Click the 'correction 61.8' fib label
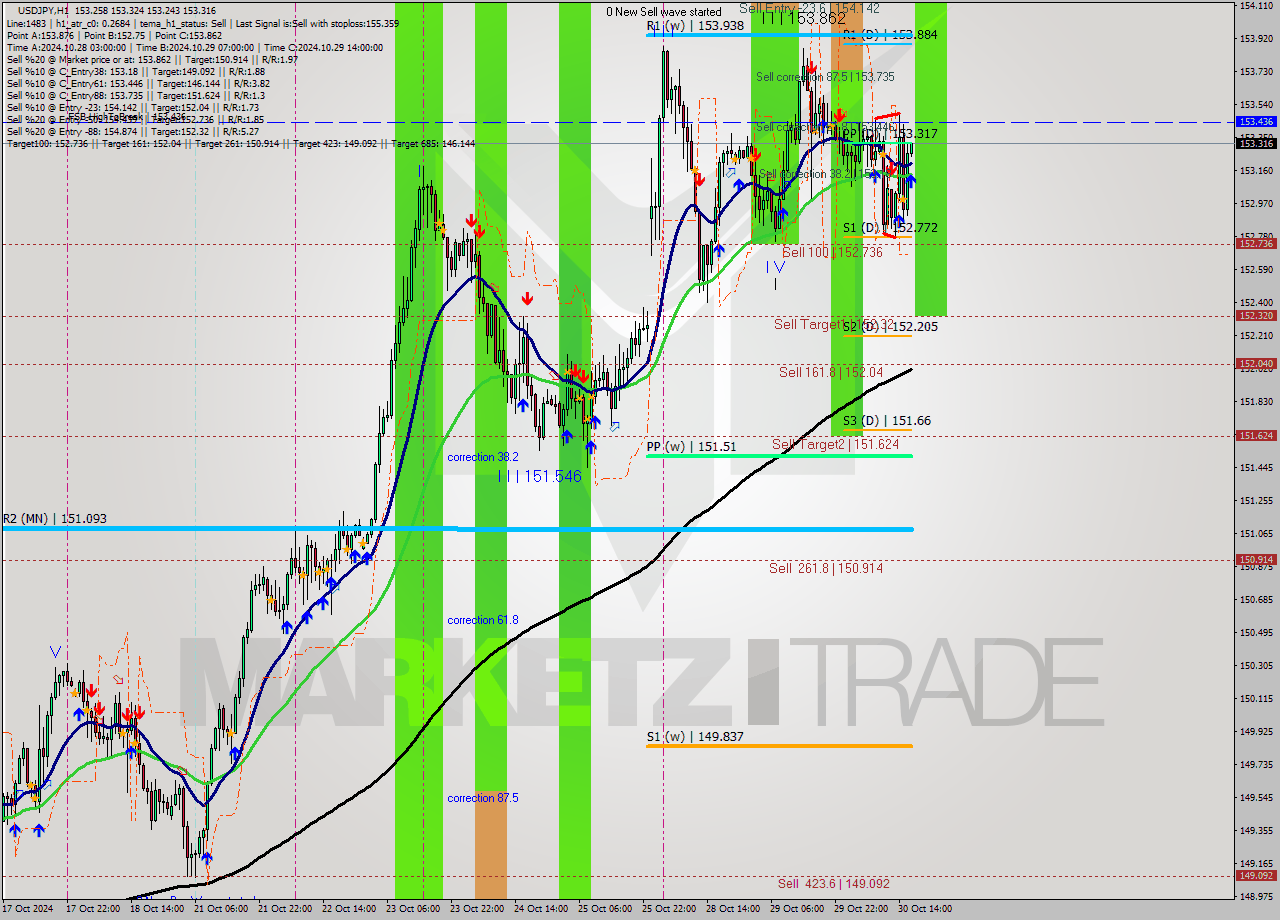 [483, 620]
